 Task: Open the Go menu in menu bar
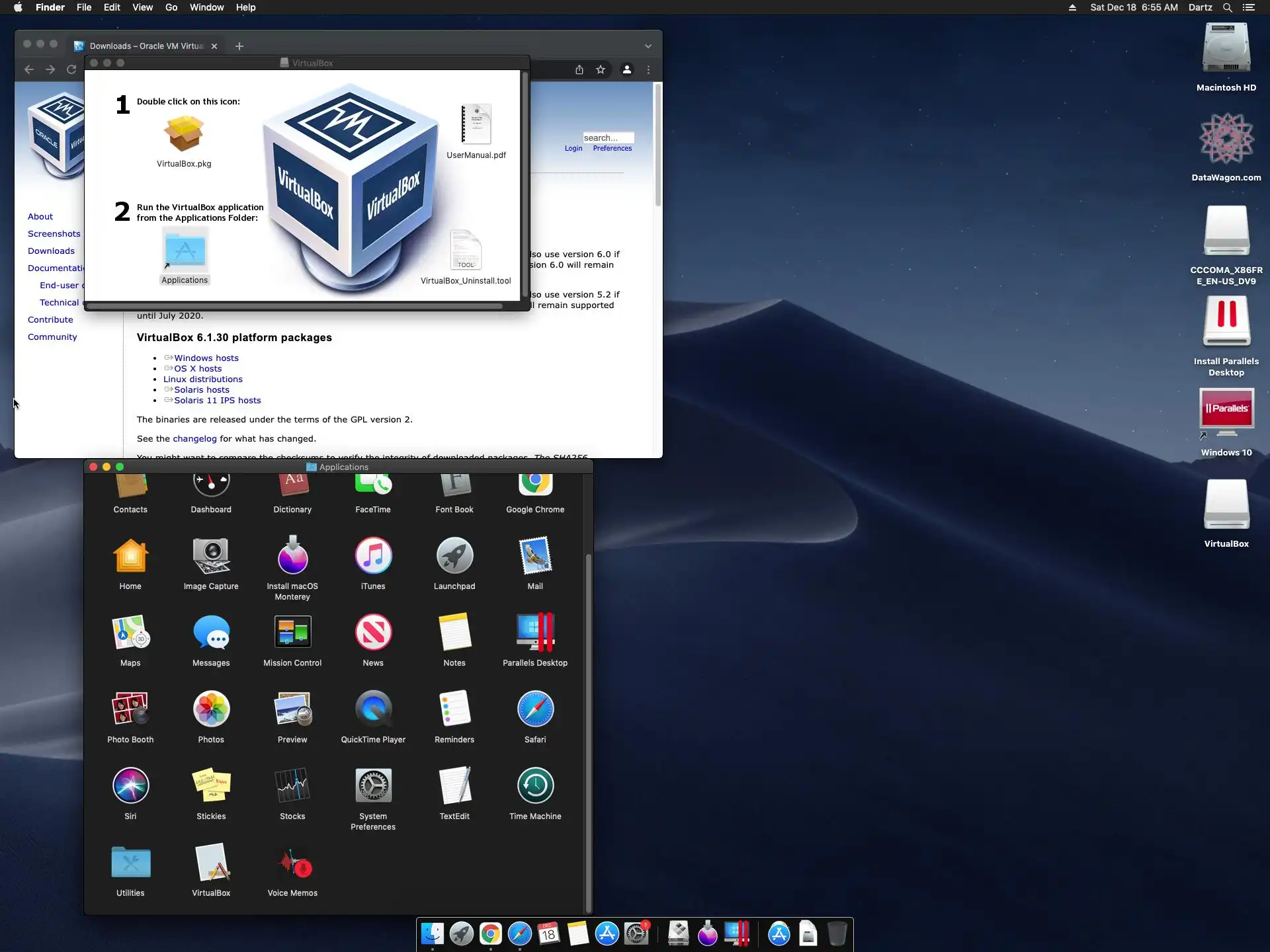[171, 7]
